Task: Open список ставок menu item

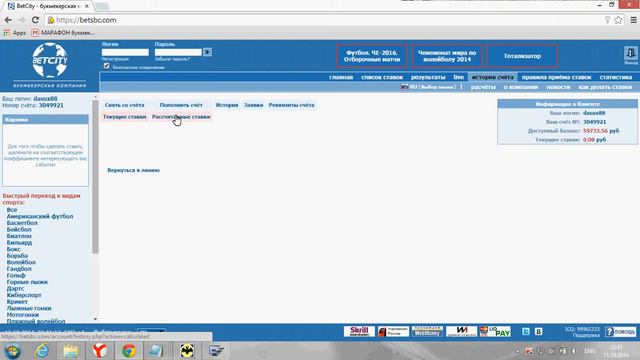Action: pyautogui.click(x=382, y=77)
